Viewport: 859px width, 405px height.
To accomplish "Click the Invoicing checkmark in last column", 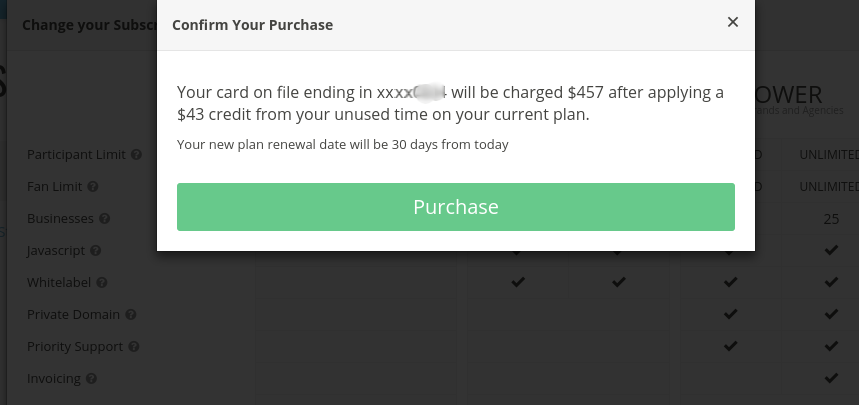I will [831, 378].
